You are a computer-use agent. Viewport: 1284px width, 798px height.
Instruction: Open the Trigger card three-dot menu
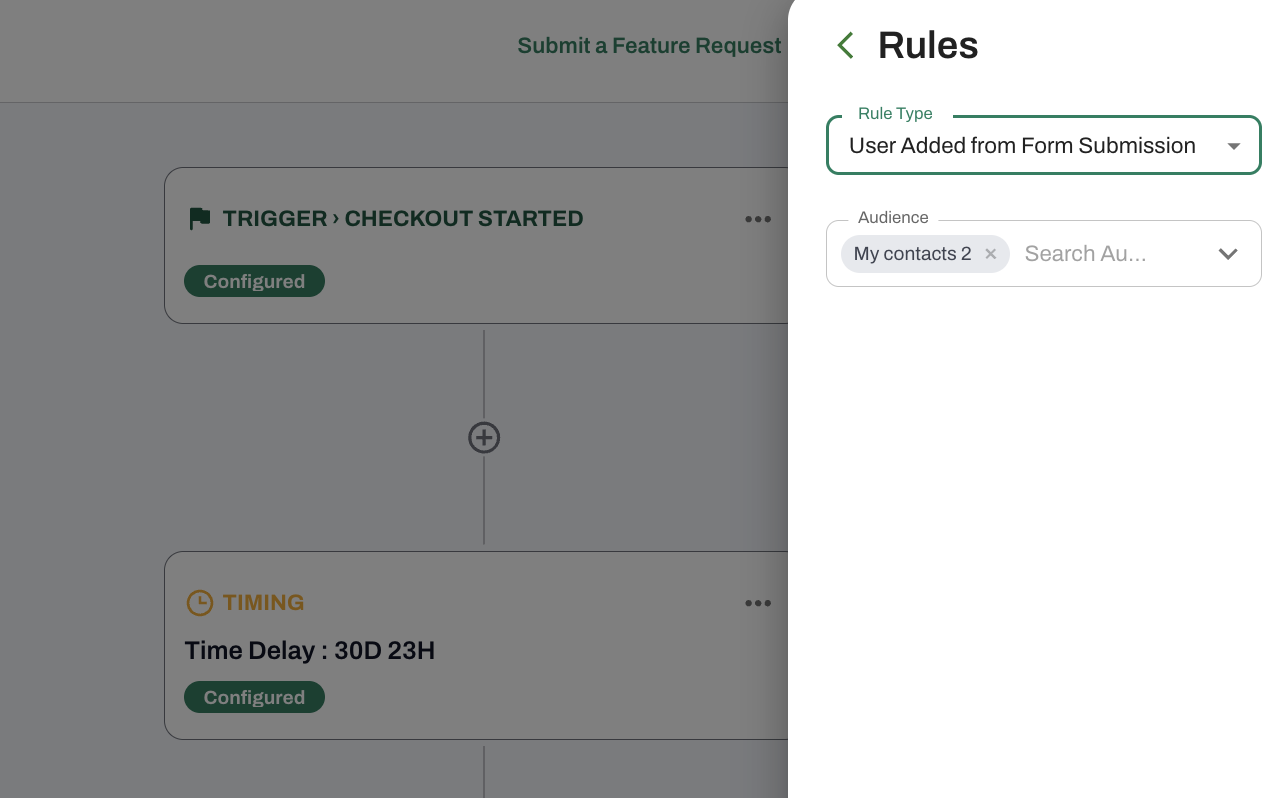tap(758, 219)
